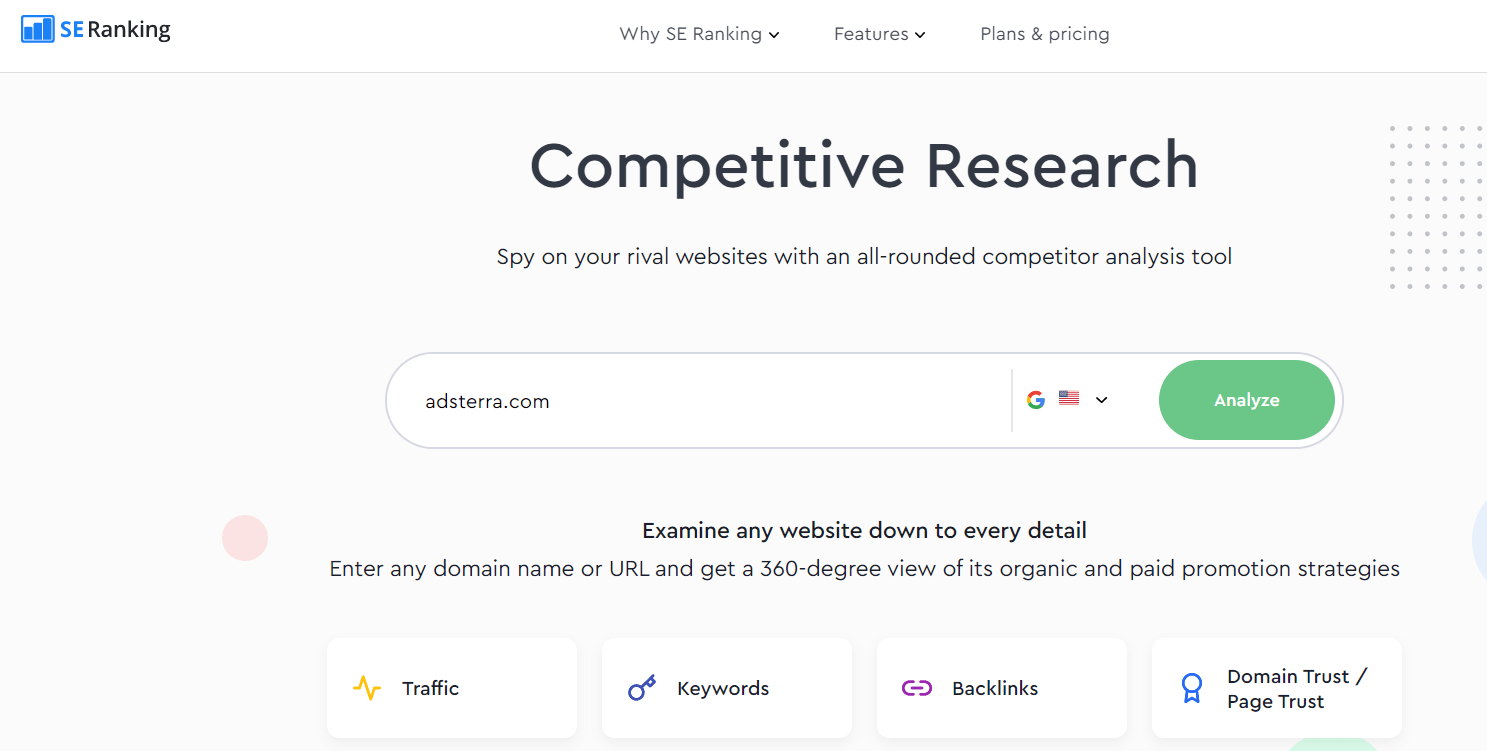
Task: Click the Google search engine icon
Action: tap(1036, 398)
